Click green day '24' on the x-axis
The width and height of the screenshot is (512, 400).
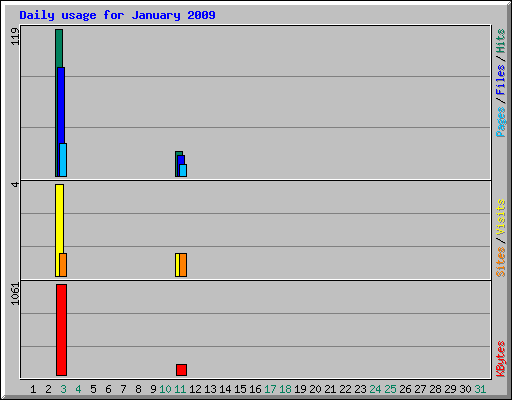375,389
